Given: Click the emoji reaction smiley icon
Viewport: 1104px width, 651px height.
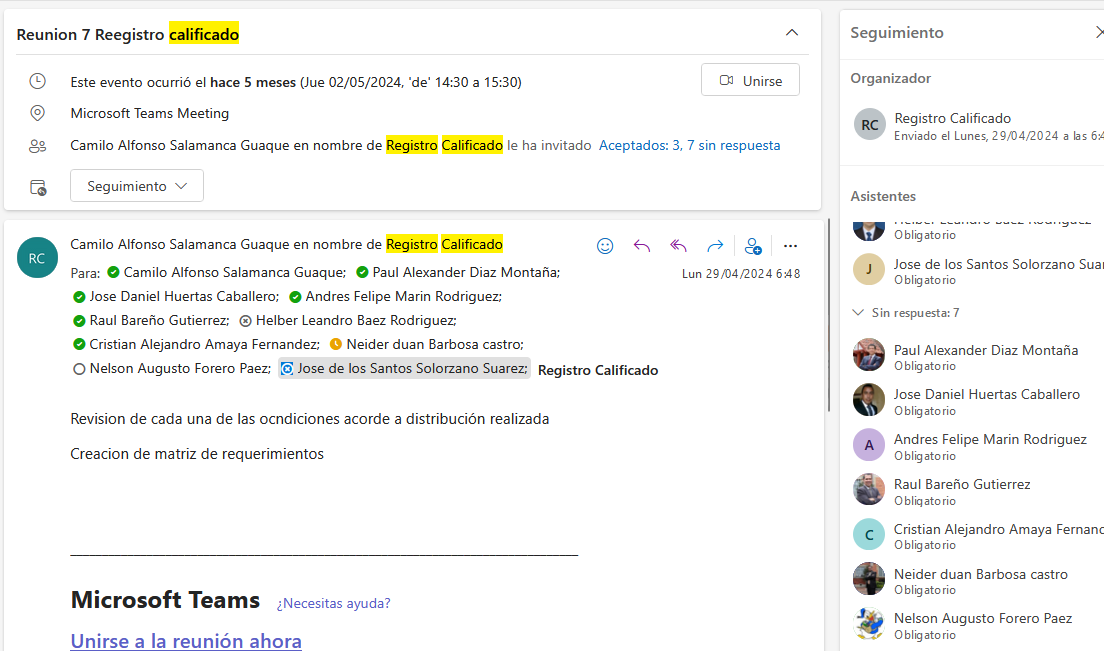Looking at the screenshot, I should point(605,246).
